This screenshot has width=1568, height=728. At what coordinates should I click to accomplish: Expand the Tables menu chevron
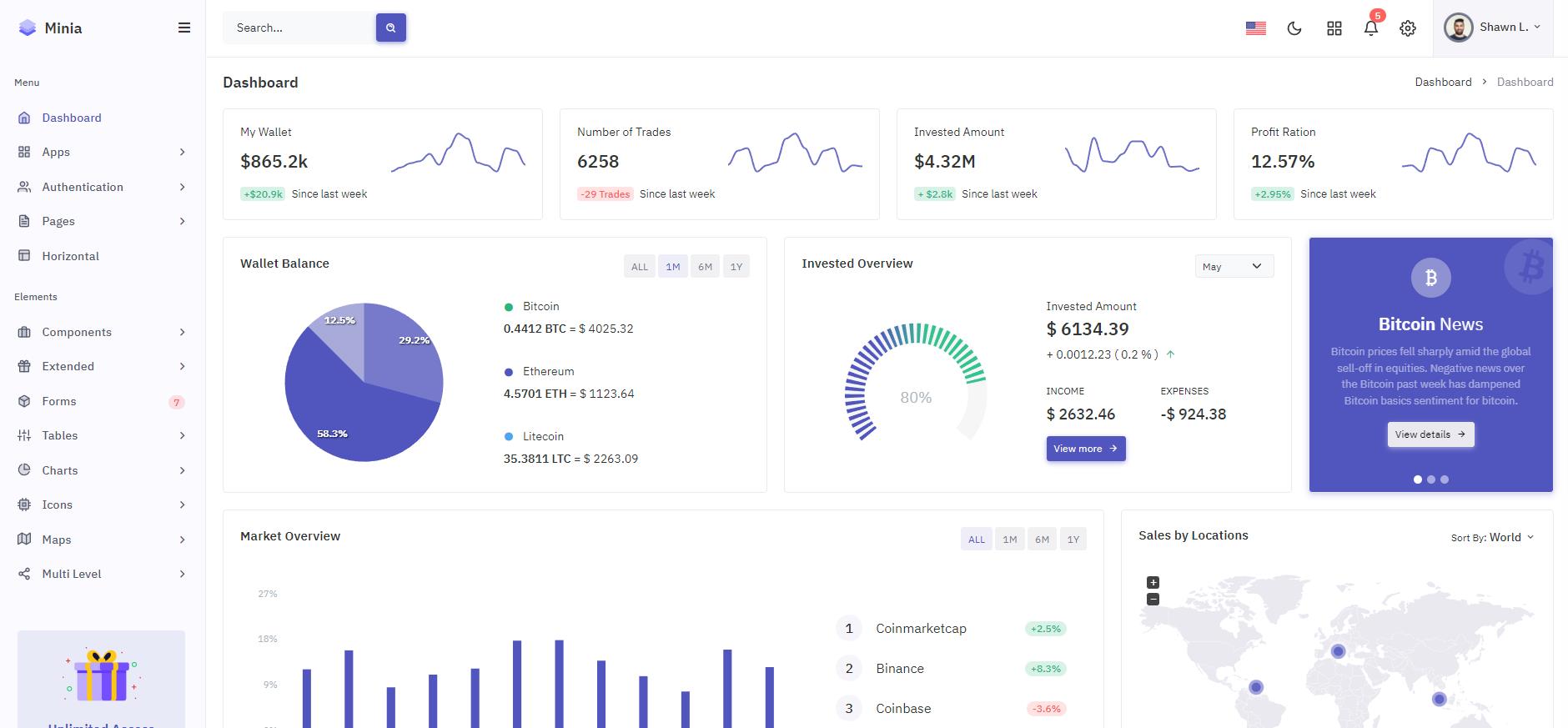(x=182, y=435)
